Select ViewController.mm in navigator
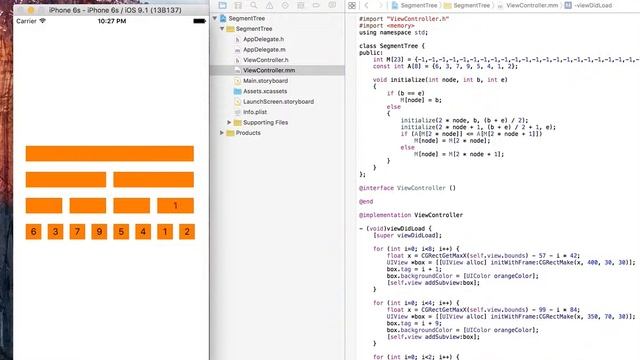Image resolution: width=640 pixels, height=360 pixels. (x=277, y=70)
